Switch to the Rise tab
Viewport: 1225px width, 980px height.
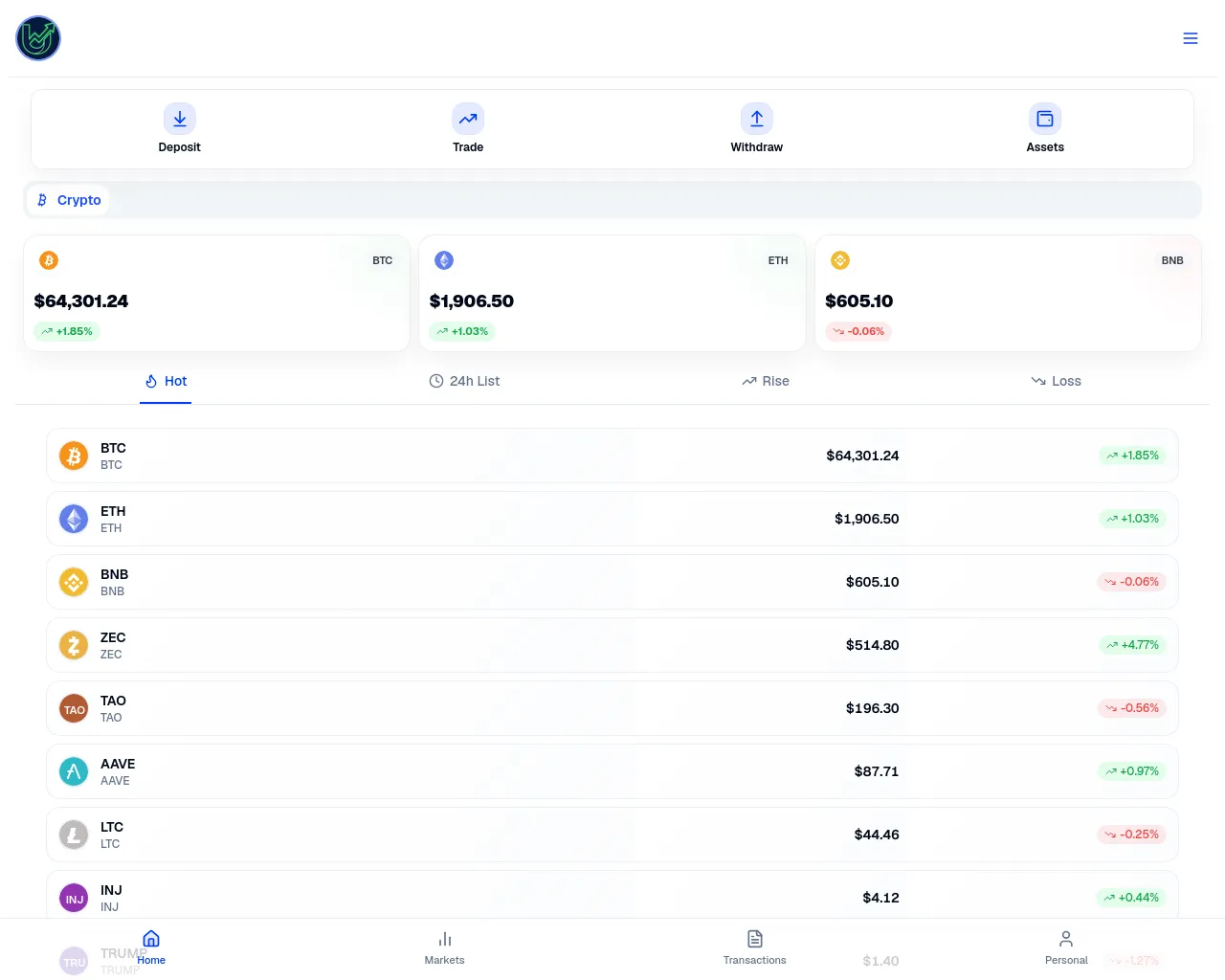tap(765, 381)
